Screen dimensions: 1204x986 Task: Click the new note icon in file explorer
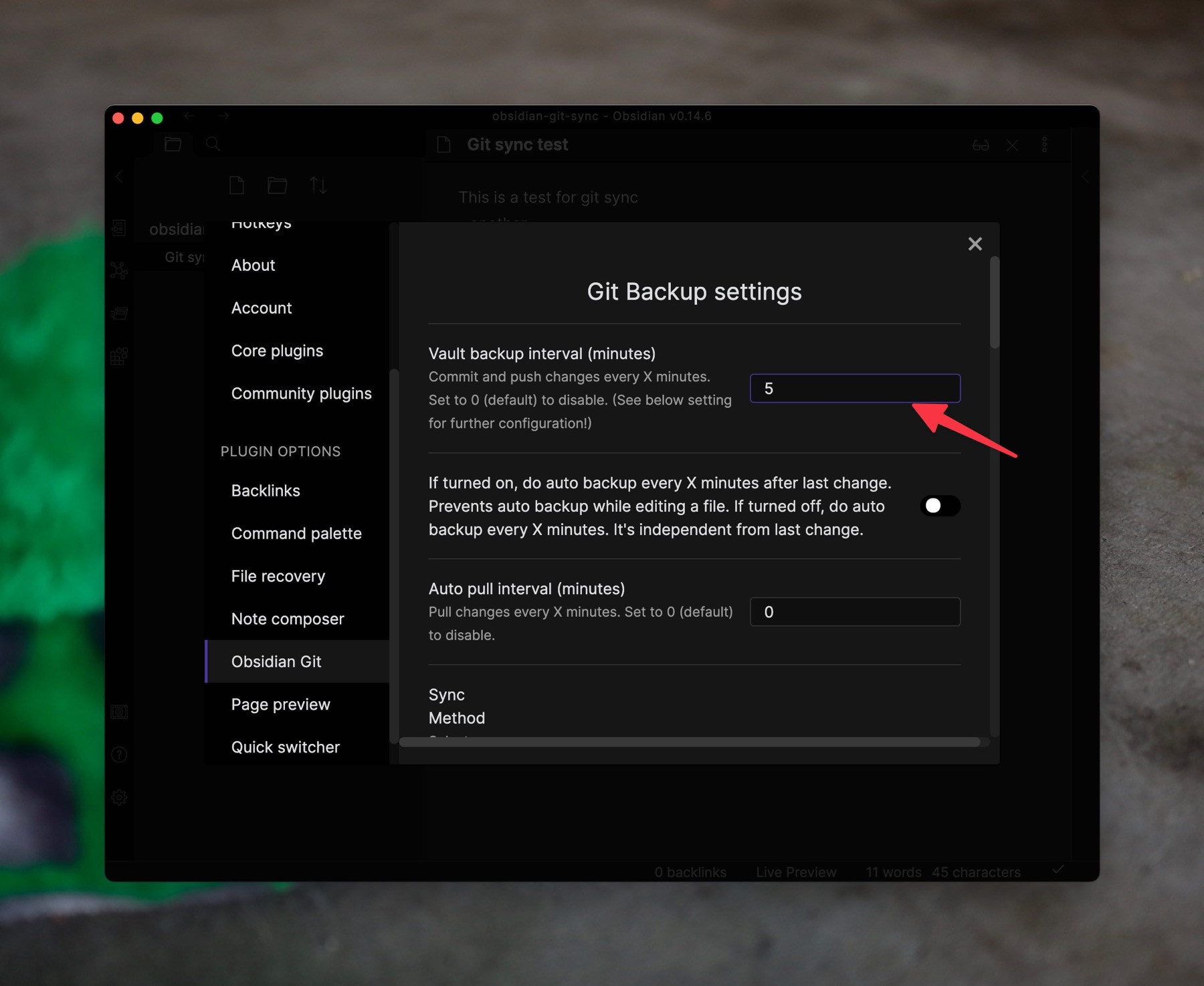[x=237, y=185]
